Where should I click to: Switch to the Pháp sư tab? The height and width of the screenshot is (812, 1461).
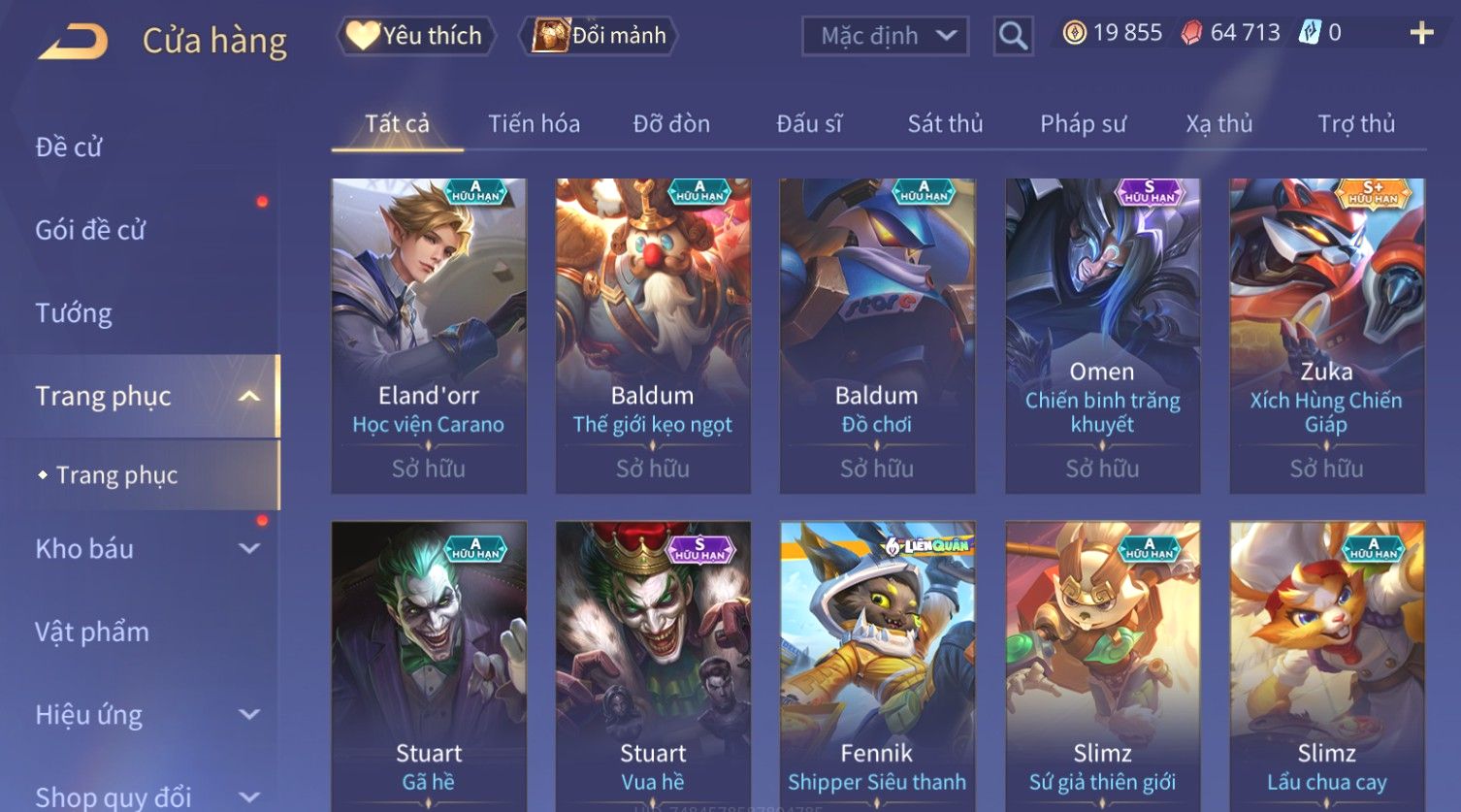pyautogui.click(x=1083, y=124)
